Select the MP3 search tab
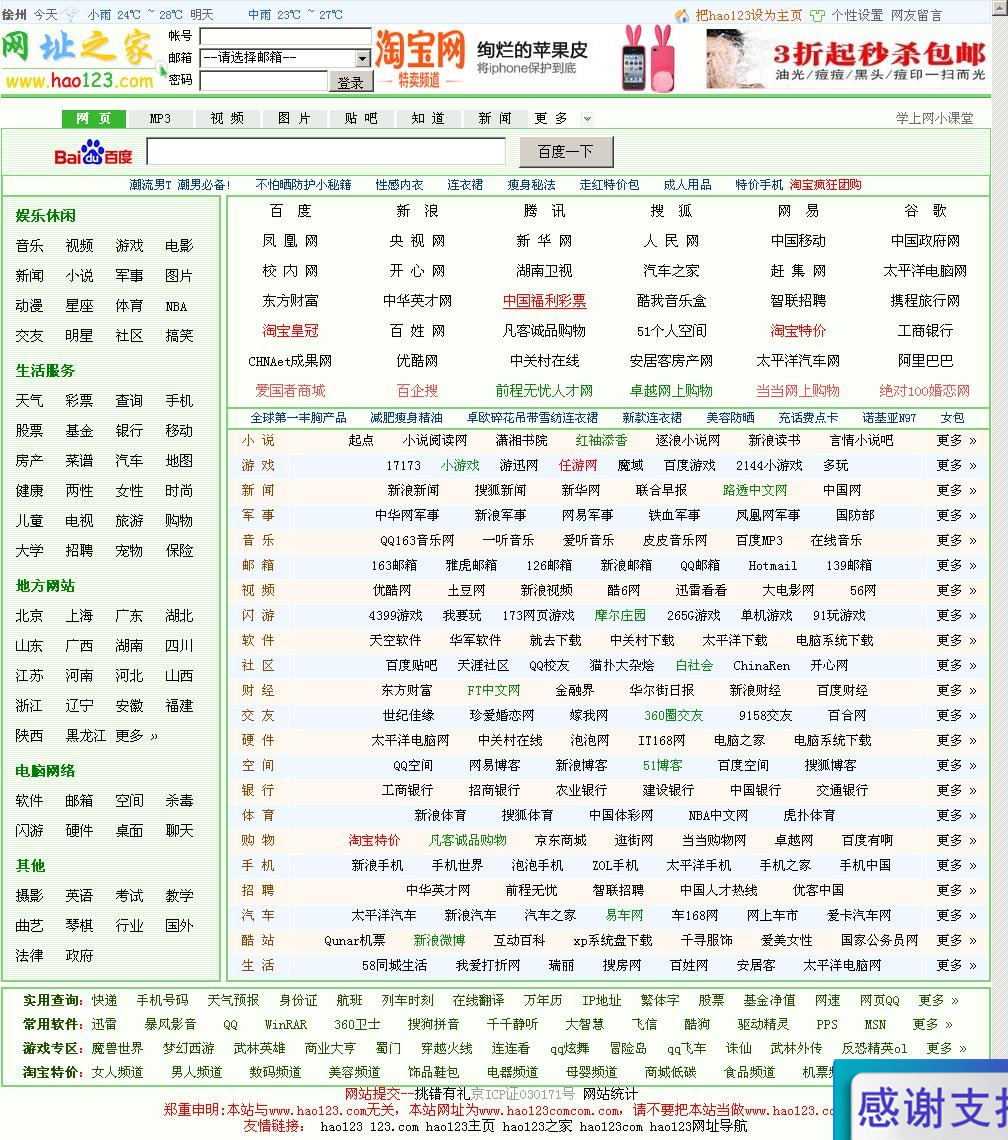1008x1140 pixels. [x=160, y=119]
